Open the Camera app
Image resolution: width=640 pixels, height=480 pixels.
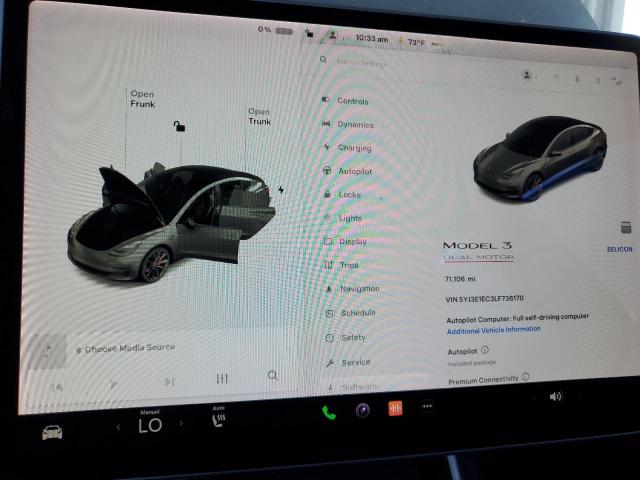point(362,410)
